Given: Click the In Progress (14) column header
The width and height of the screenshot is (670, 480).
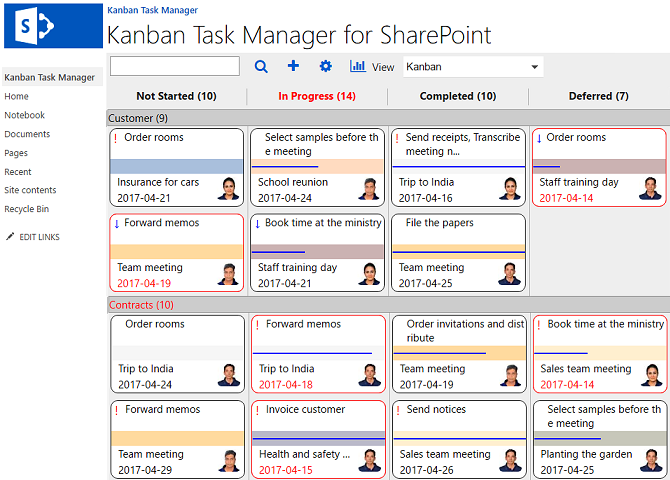Looking at the screenshot, I should [x=317, y=96].
